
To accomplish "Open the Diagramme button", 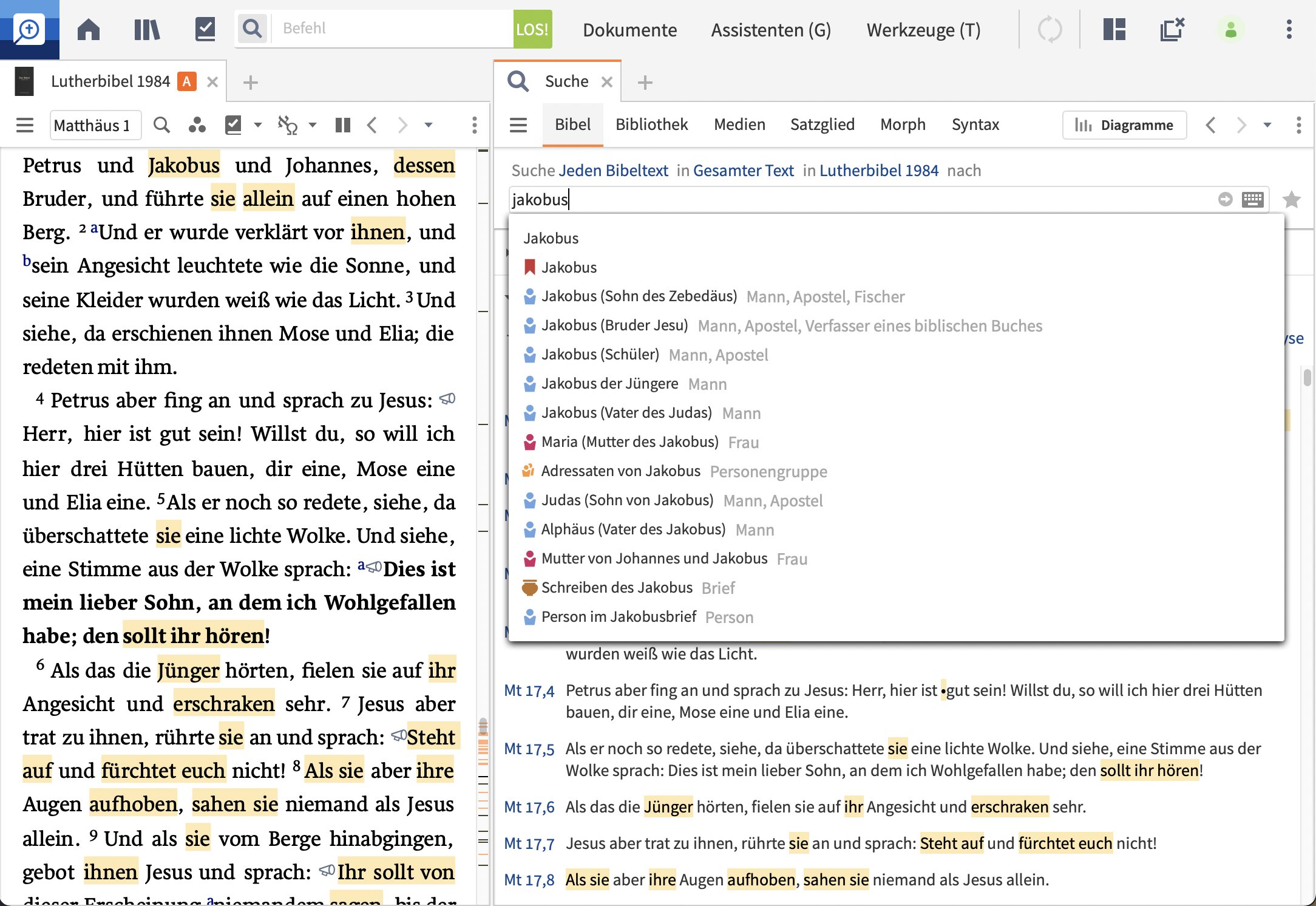I will click(1124, 125).
